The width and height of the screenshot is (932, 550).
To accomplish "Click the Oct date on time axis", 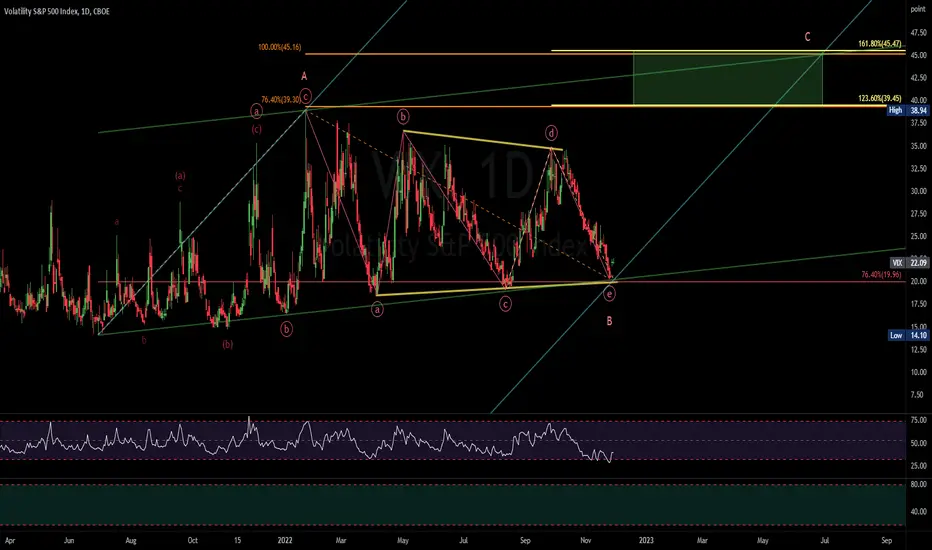I will click(x=193, y=540).
